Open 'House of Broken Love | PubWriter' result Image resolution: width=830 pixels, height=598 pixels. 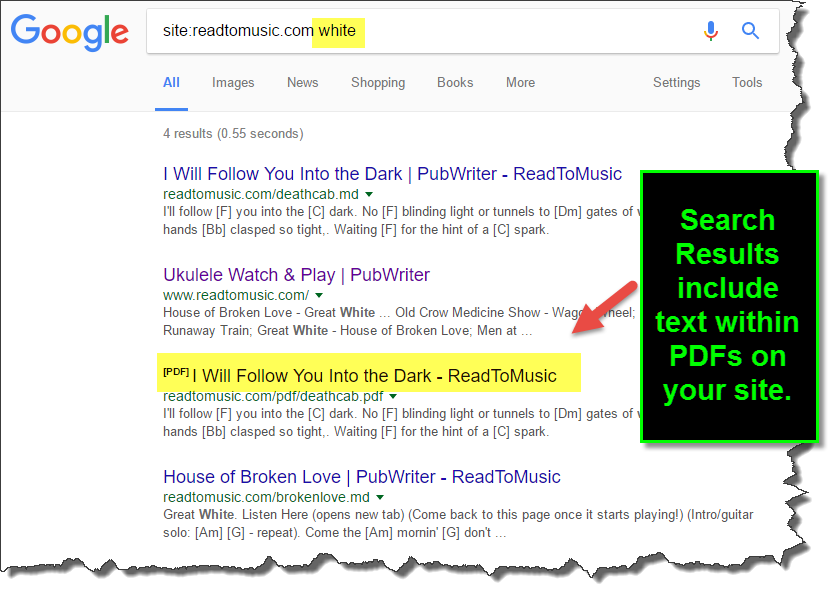(362, 477)
